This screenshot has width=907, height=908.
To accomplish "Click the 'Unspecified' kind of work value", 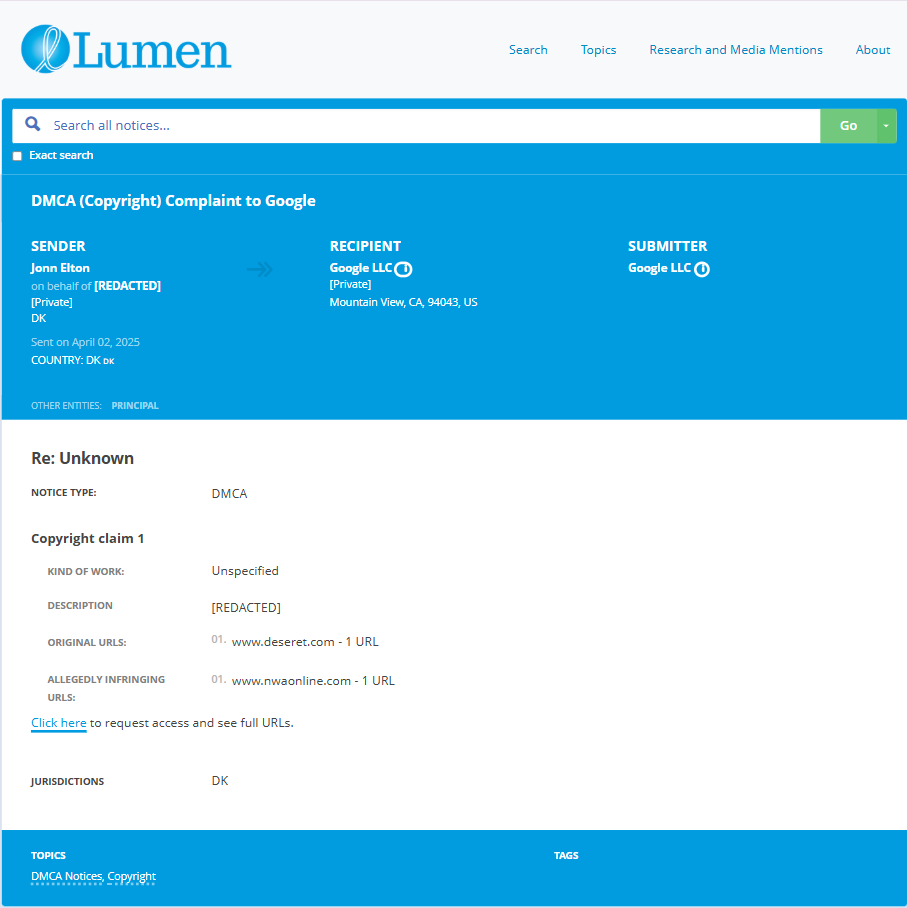I will click(245, 571).
